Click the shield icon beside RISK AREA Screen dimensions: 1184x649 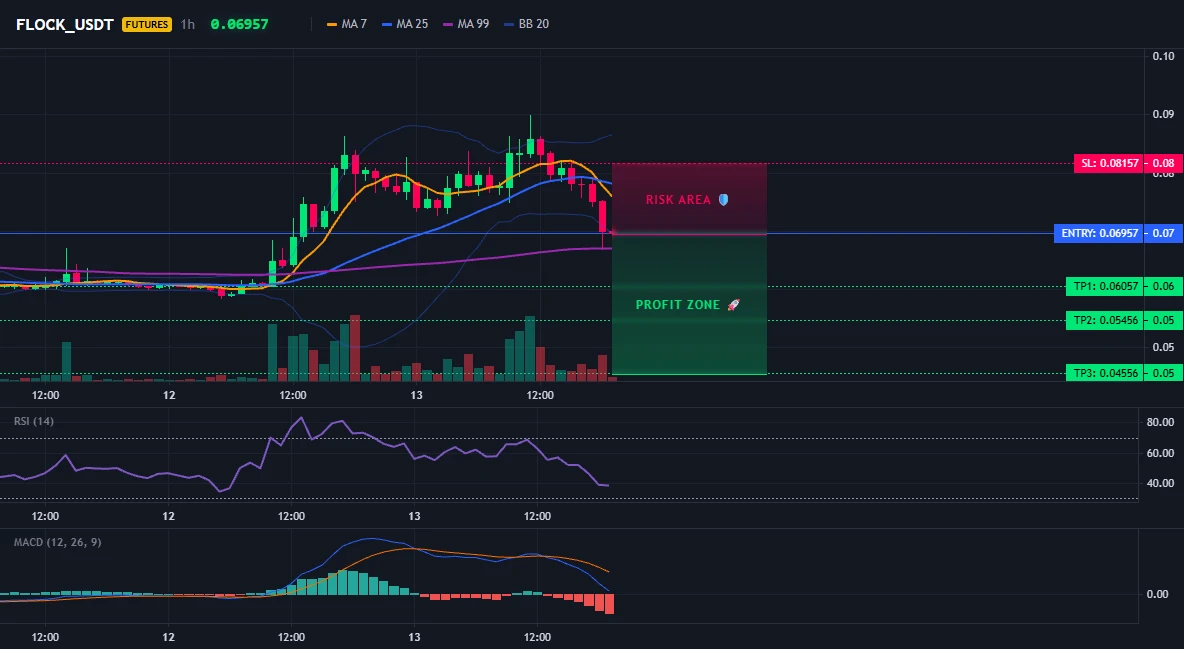pyautogui.click(x=723, y=199)
